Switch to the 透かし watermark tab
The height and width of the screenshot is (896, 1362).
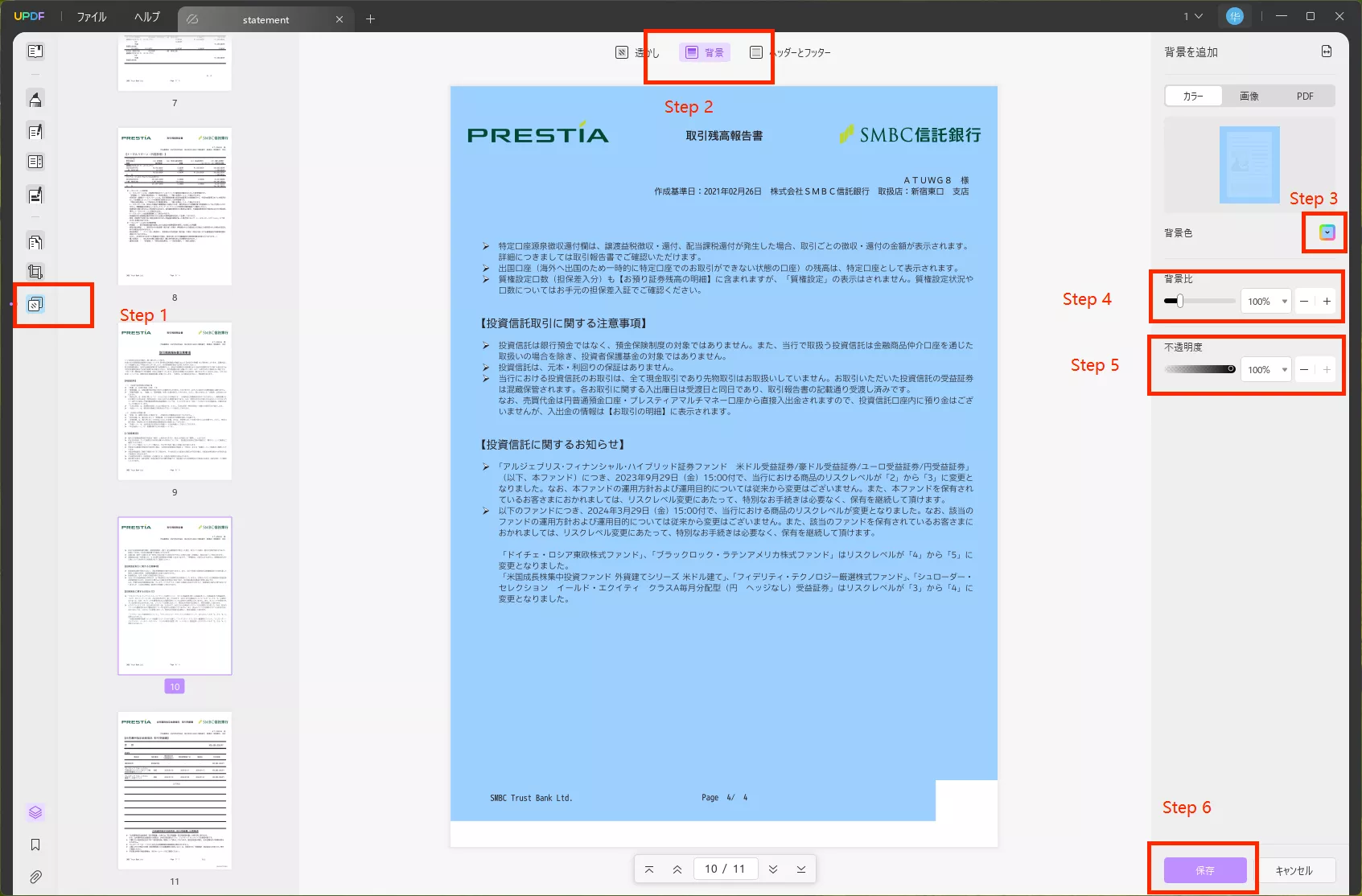point(636,52)
